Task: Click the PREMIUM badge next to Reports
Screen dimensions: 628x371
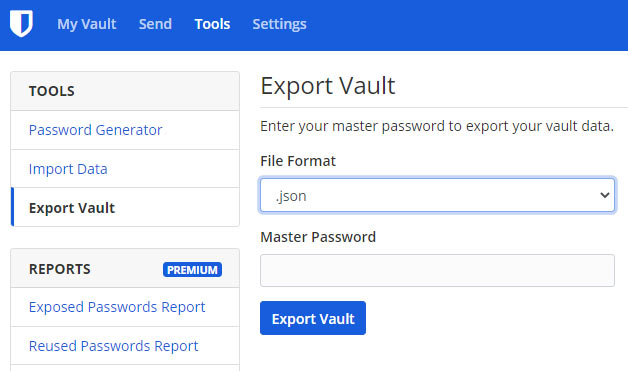Action: click(x=192, y=270)
